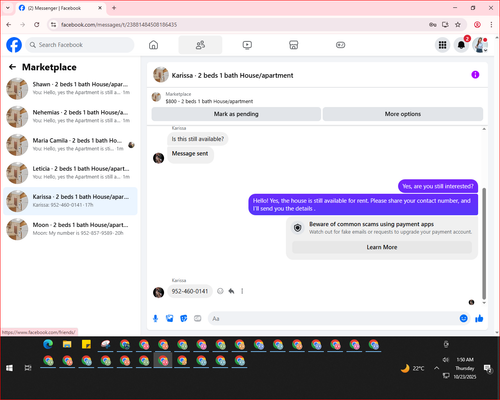Go to the Facebook Home tab

coord(153,45)
